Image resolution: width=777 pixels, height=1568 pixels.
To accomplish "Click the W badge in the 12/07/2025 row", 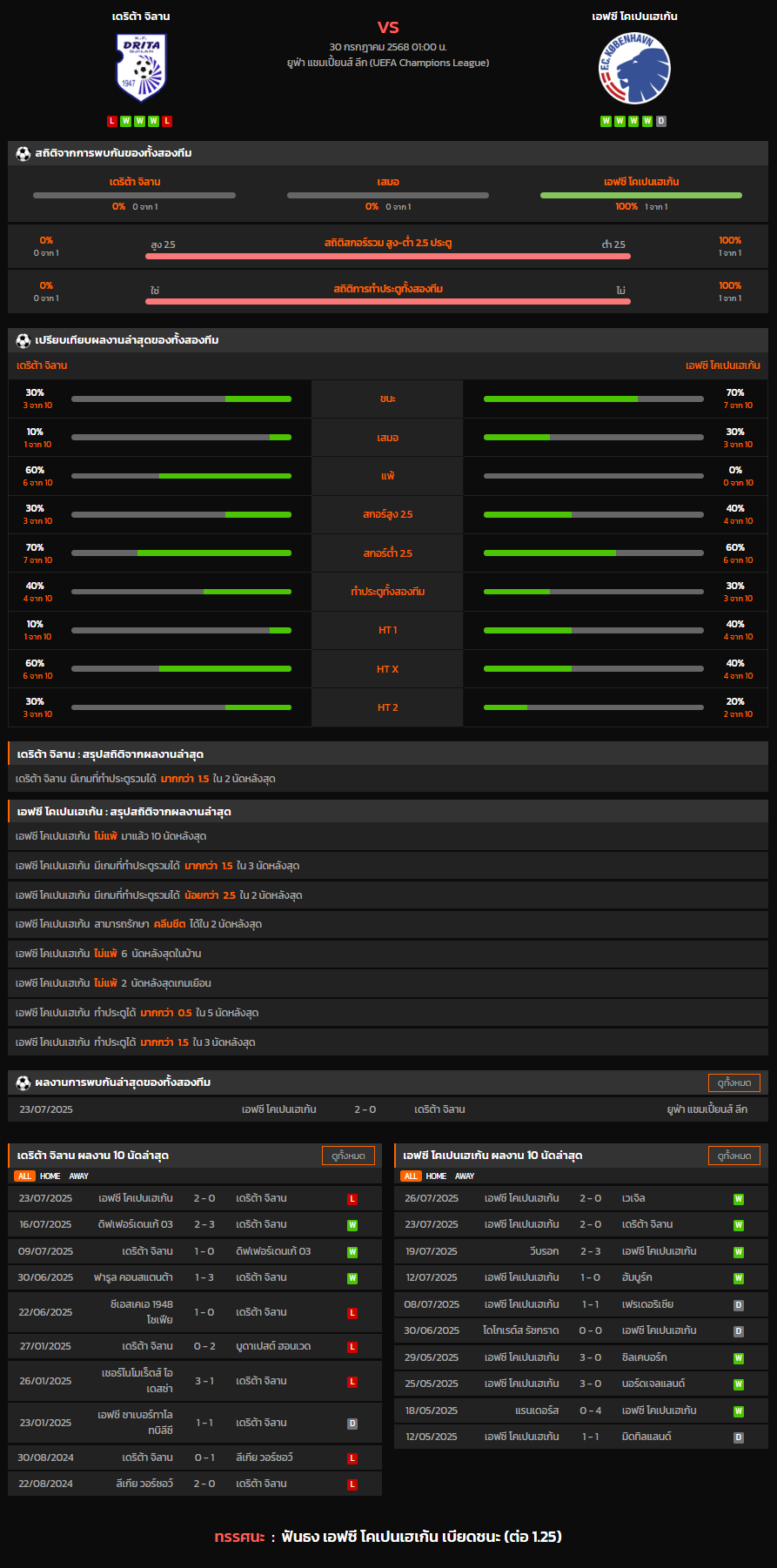I will pyautogui.click(x=739, y=1278).
